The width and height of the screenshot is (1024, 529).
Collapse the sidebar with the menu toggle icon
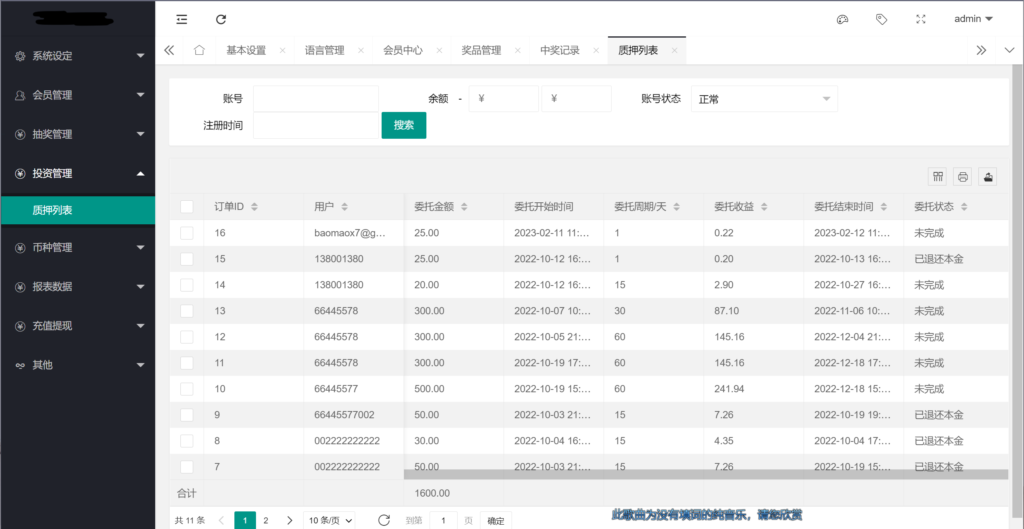click(181, 19)
